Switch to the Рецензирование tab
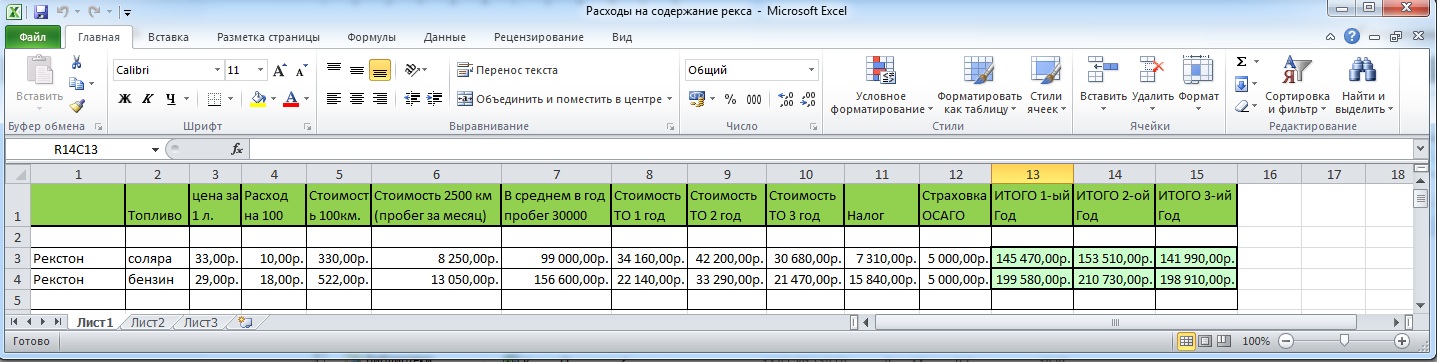Viewport: 1437px width, 362px height. (539, 37)
